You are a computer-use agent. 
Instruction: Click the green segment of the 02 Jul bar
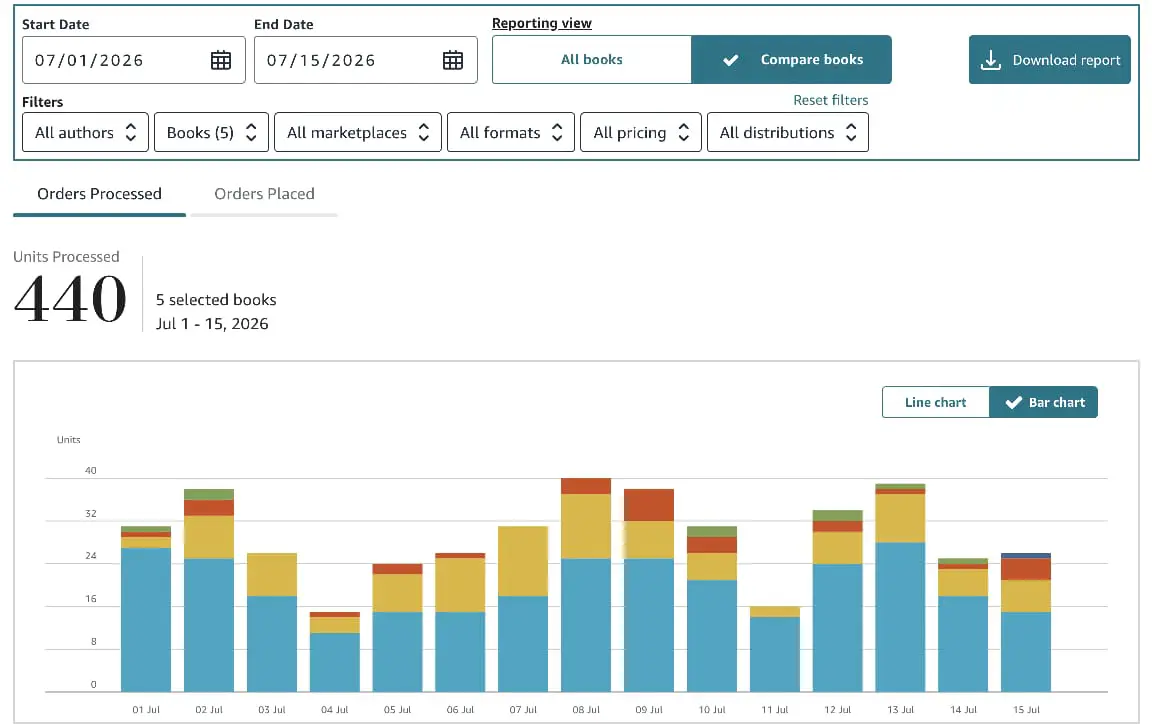(209, 495)
